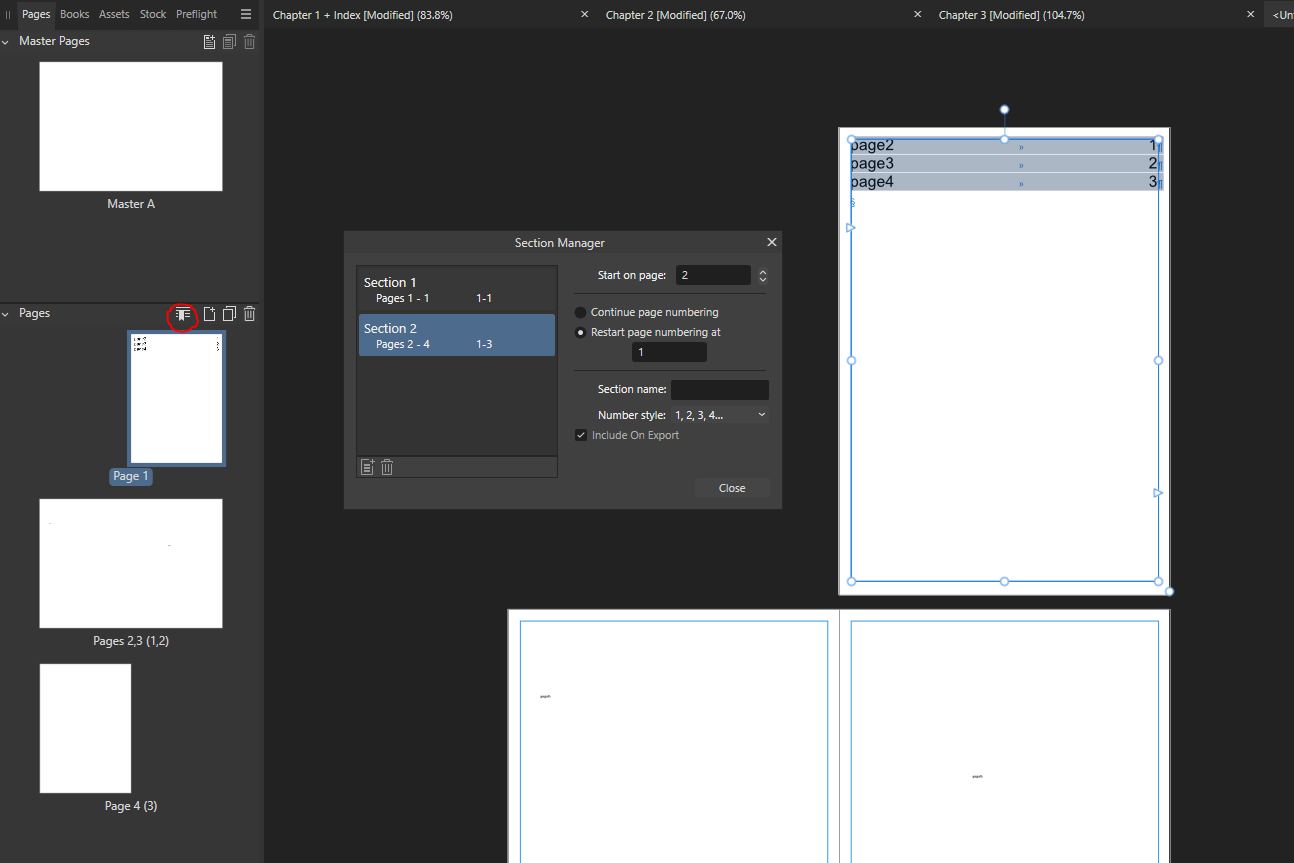Click the Add Master icon in Master Pages
This screenshot has height=863, width=1294.
pyautogui.click(x=209, y=42)
